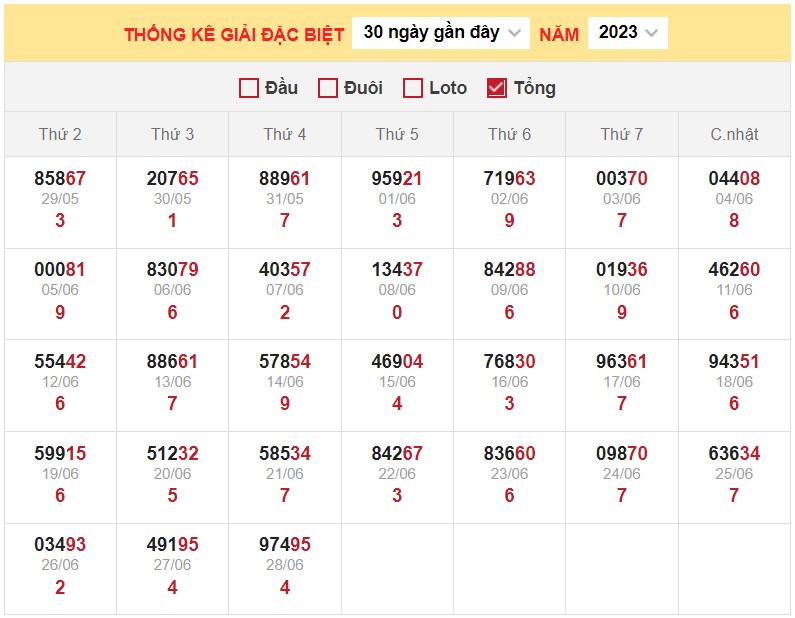The image size is (795, 618).
Task: Check the Đầu checkbox
Action: pyautogui.click(x=250, y=88)
